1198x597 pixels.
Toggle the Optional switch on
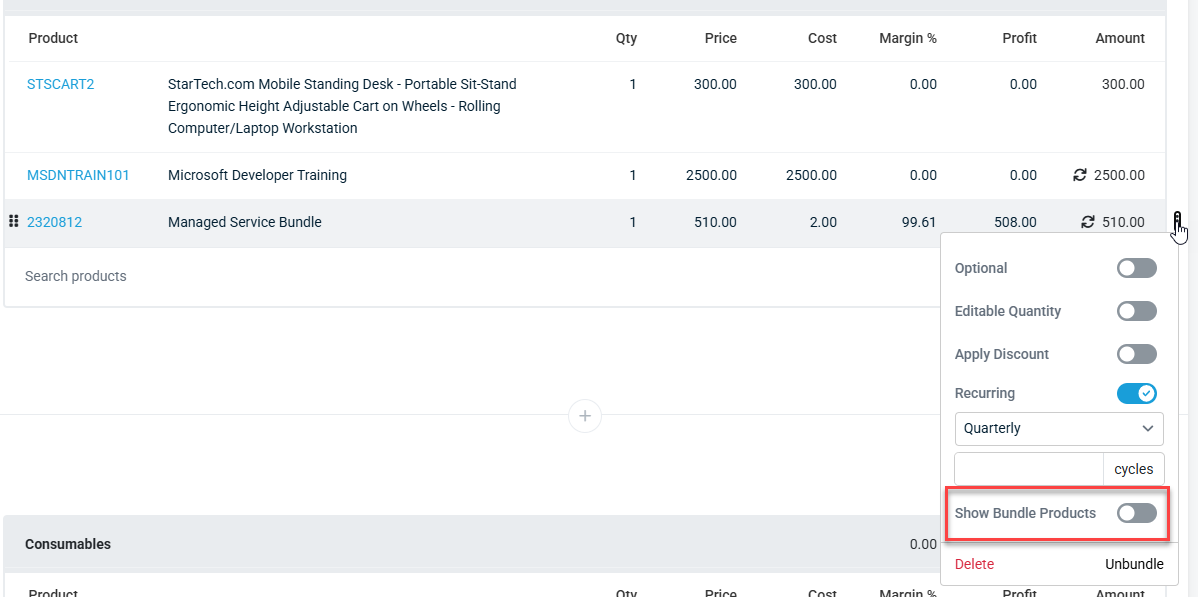[x=1137, y=268]
